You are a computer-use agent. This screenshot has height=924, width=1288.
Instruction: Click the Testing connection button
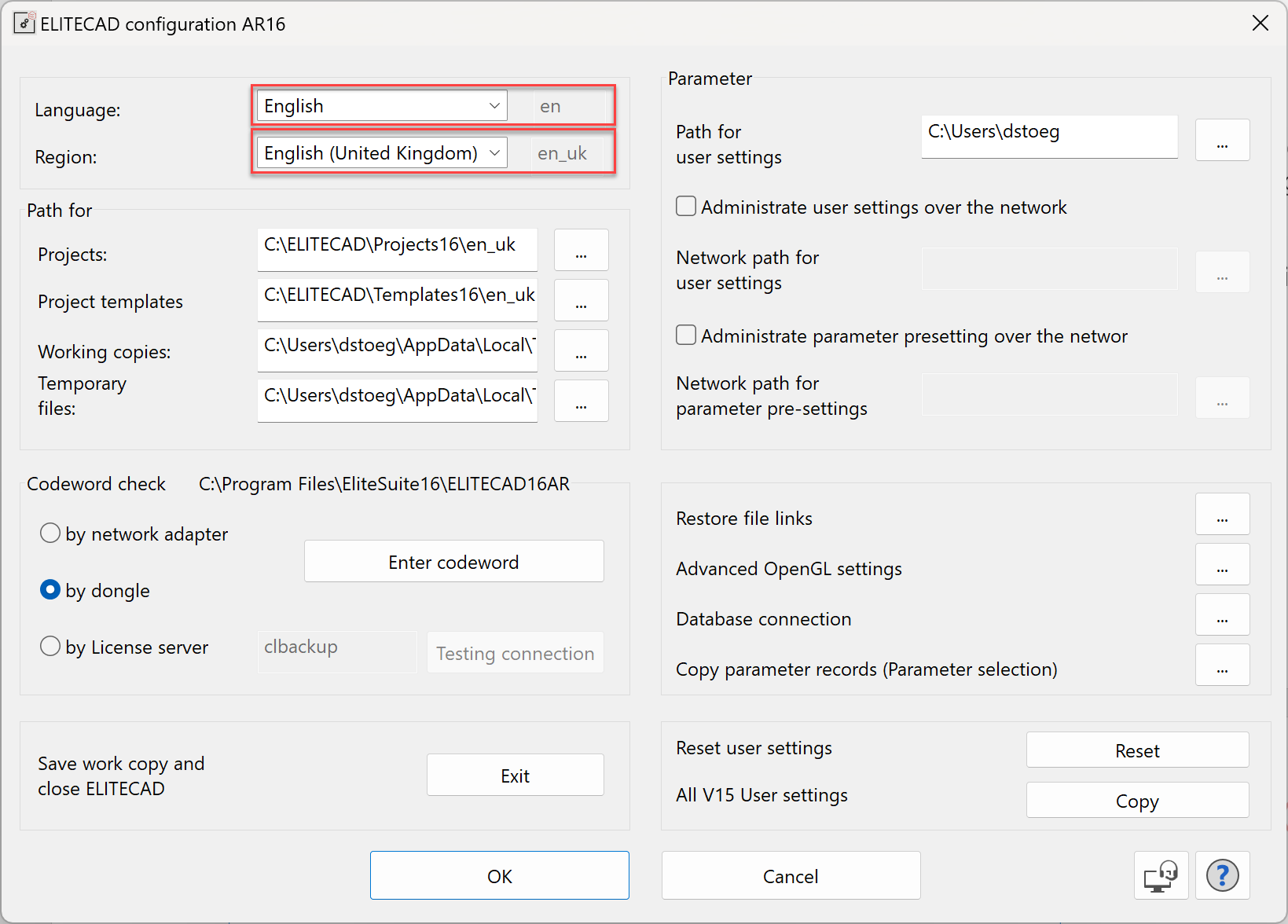[x=516, y=652]
